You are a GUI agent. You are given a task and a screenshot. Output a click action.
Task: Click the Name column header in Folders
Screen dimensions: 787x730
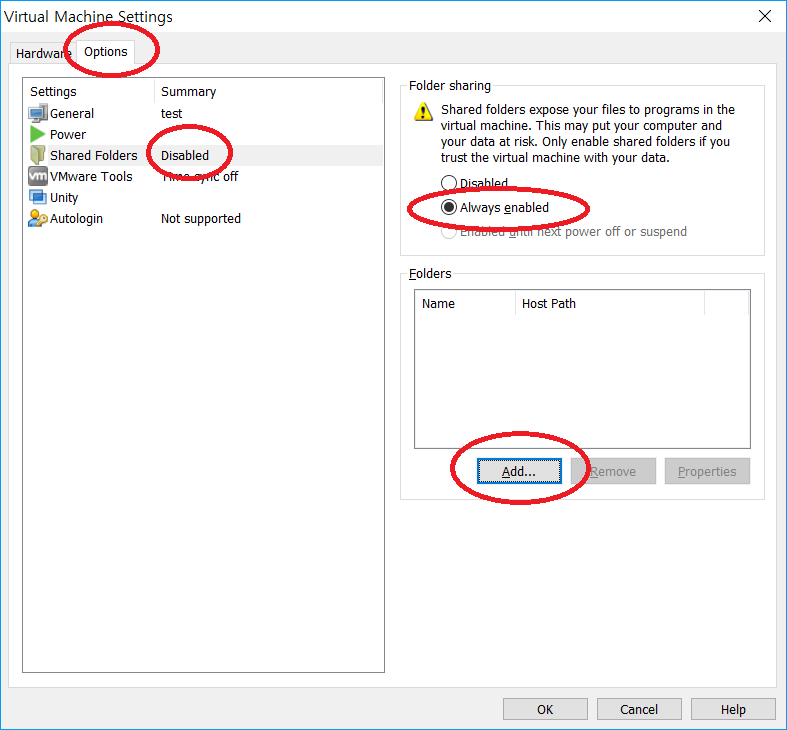point(465,303)
